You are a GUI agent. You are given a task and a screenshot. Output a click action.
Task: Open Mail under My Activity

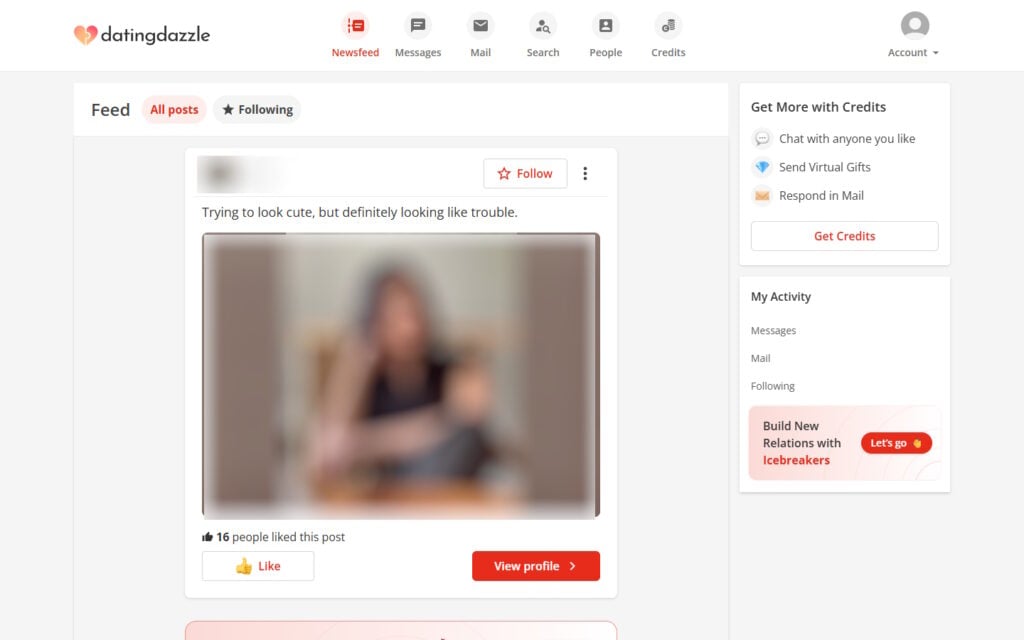[760, 358]
